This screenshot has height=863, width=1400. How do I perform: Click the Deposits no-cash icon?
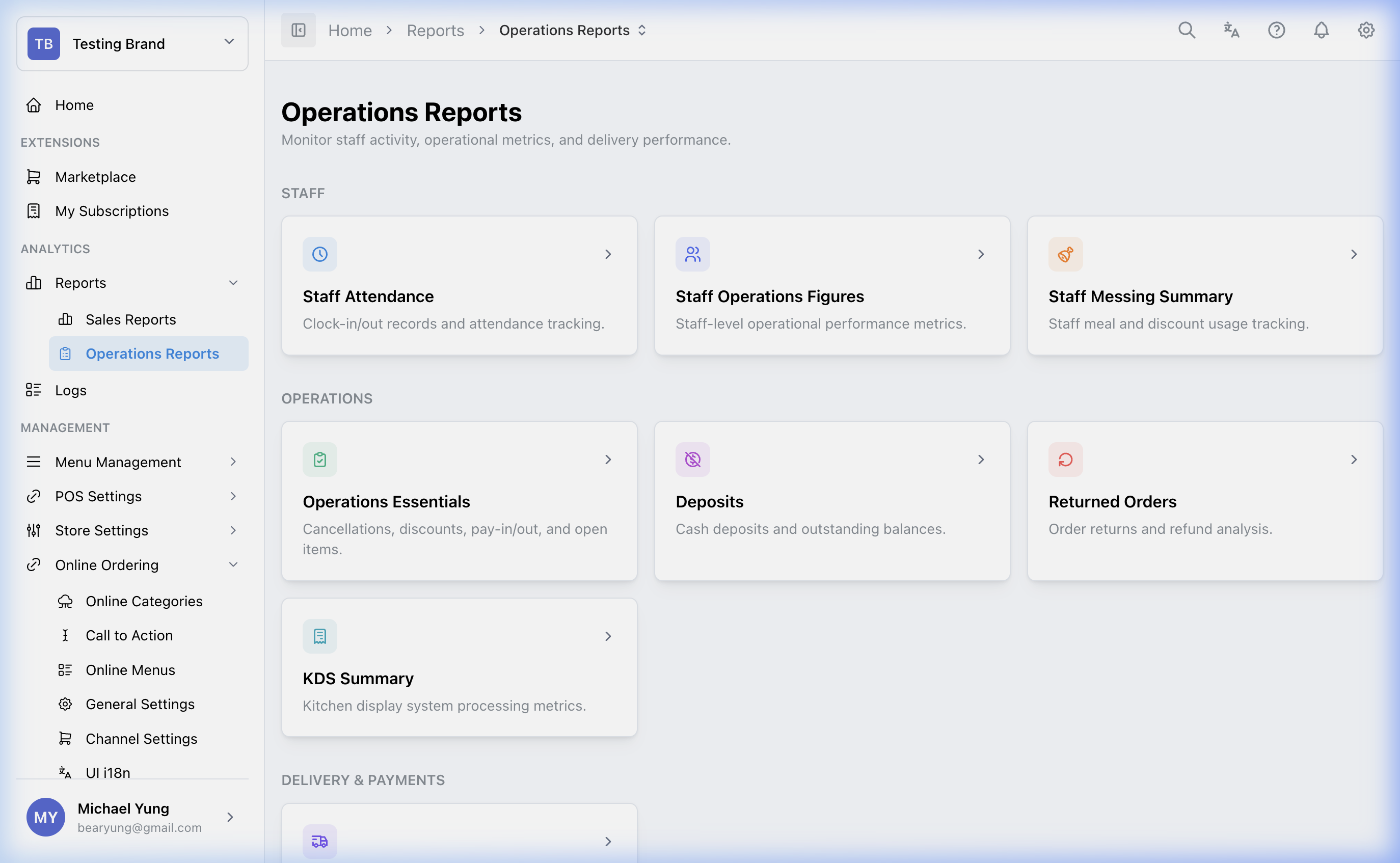[692, 459]
